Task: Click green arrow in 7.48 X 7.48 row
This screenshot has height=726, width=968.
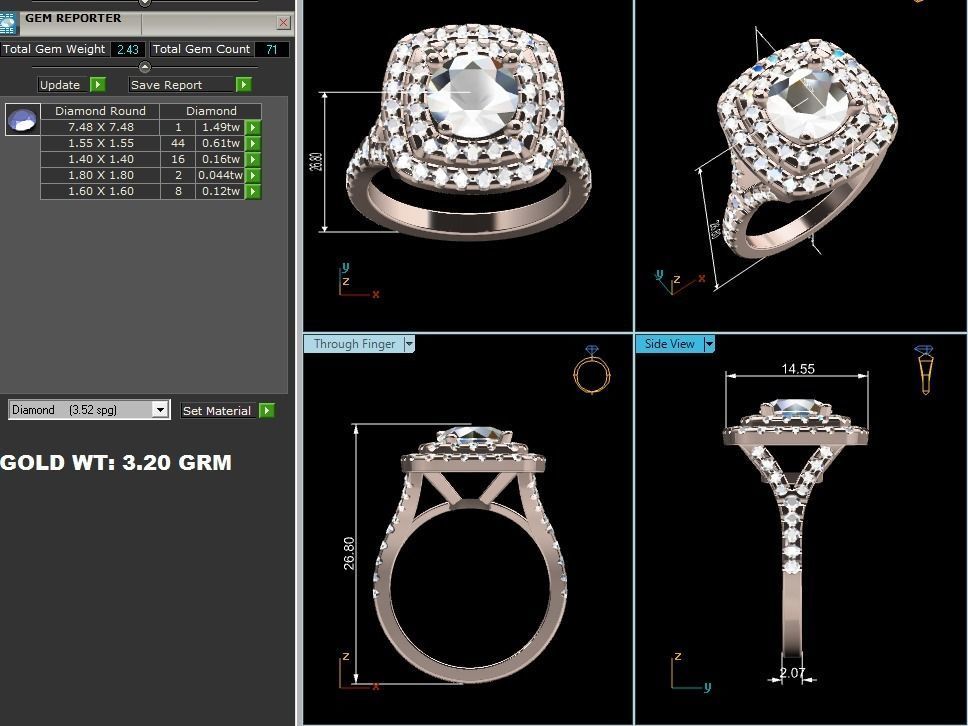Action: click(253, 127)
